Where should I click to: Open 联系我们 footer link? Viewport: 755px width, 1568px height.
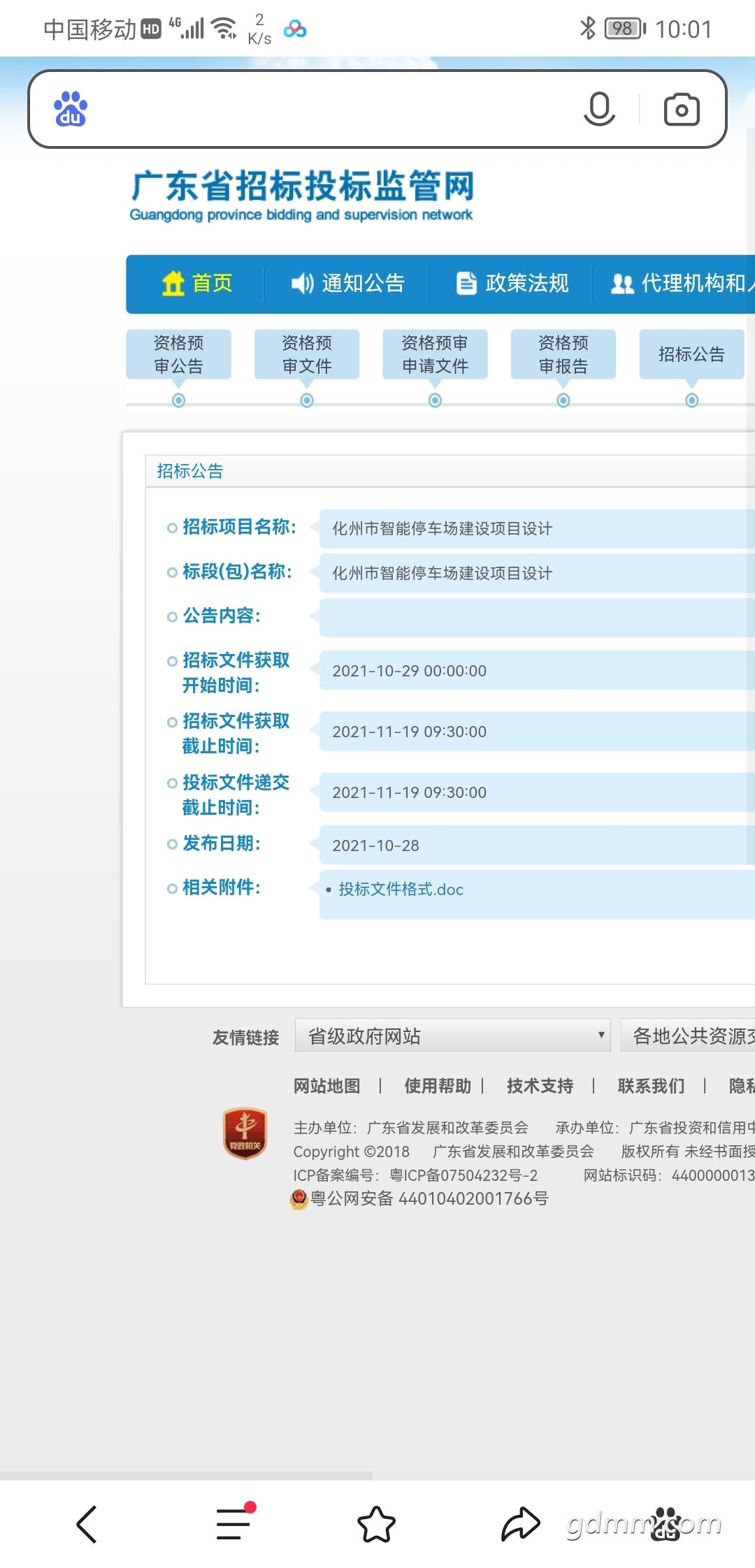click(651, 1086)
